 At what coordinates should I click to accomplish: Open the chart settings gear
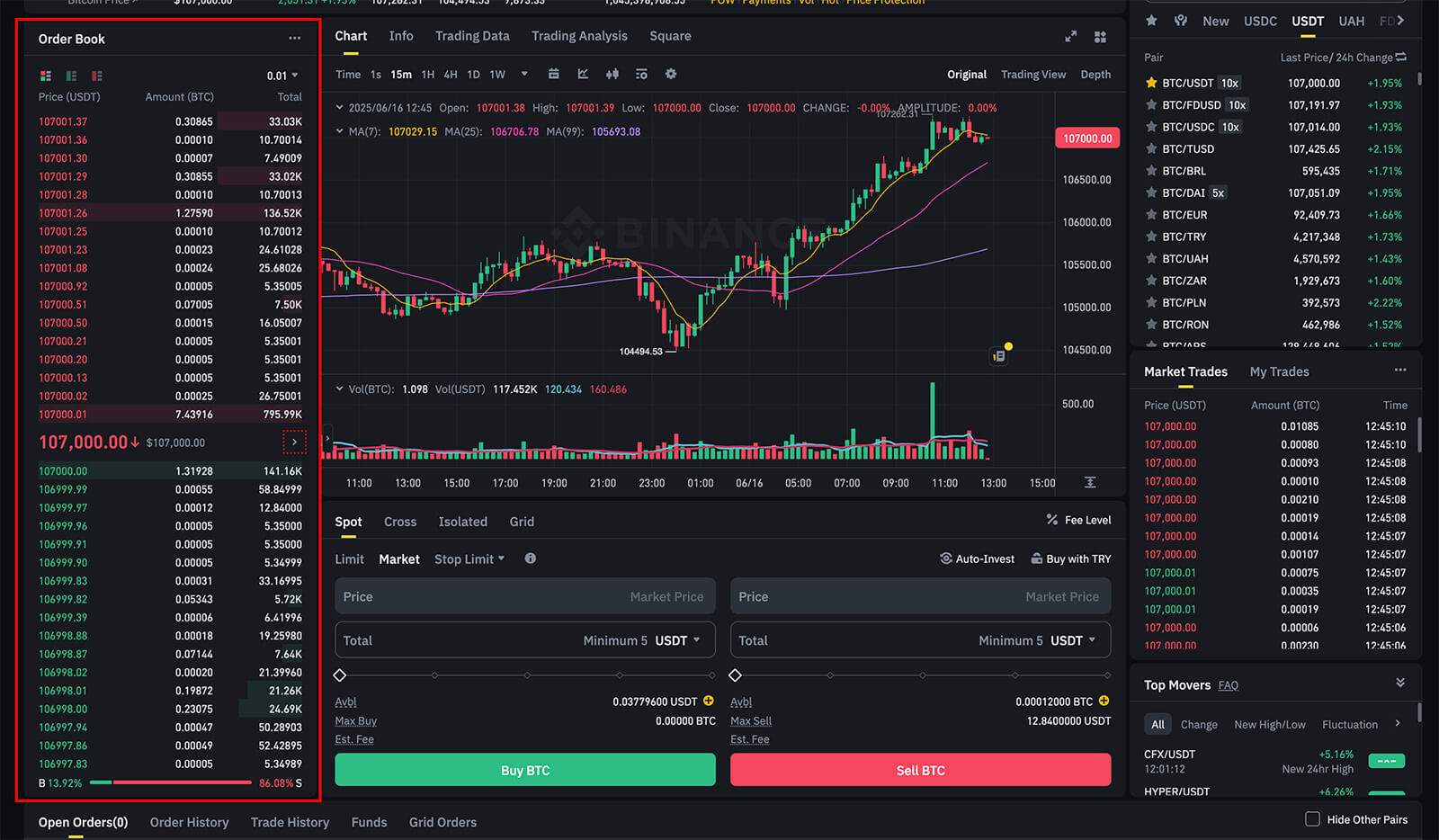coord(671,74)
